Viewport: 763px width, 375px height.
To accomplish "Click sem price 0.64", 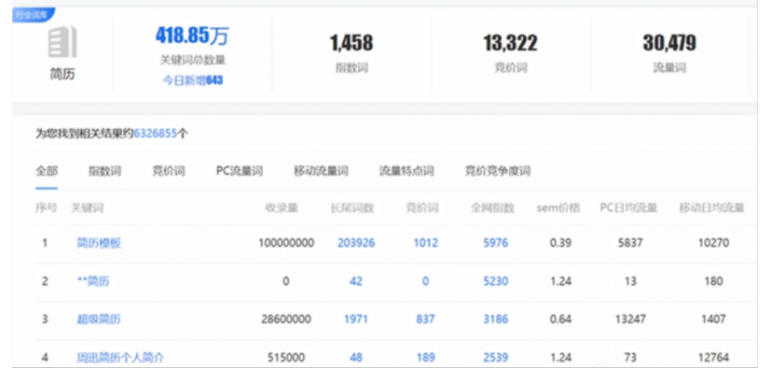I will pyautogui.click(x=561, y=320).
